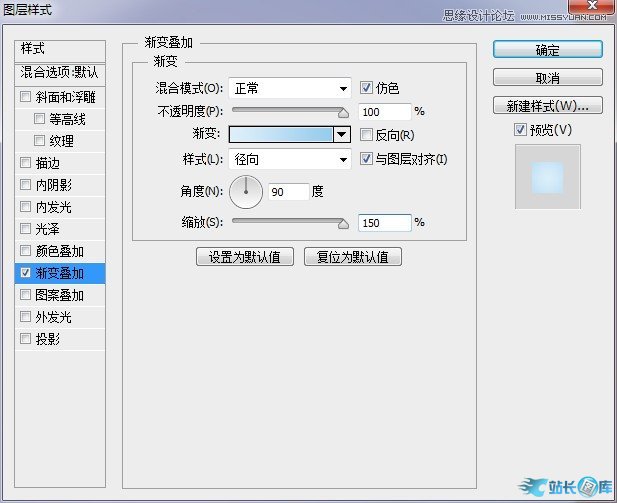The height and width of the screenshot is (503, 617).
Task: Uncheck the 渐变叠加 checkbox
Action: tap(25, 272)
